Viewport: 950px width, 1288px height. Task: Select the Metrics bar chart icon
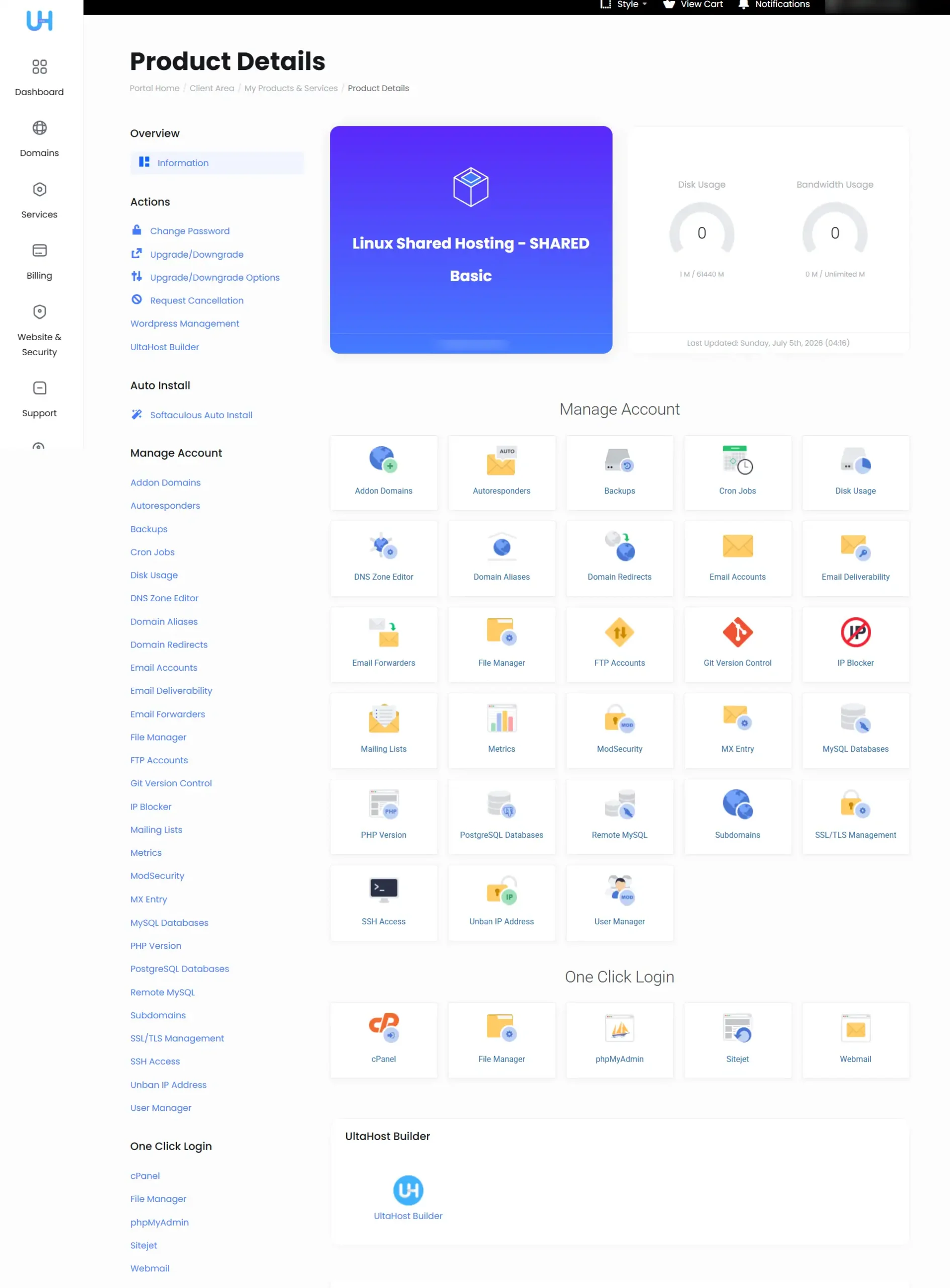point(501,718)
